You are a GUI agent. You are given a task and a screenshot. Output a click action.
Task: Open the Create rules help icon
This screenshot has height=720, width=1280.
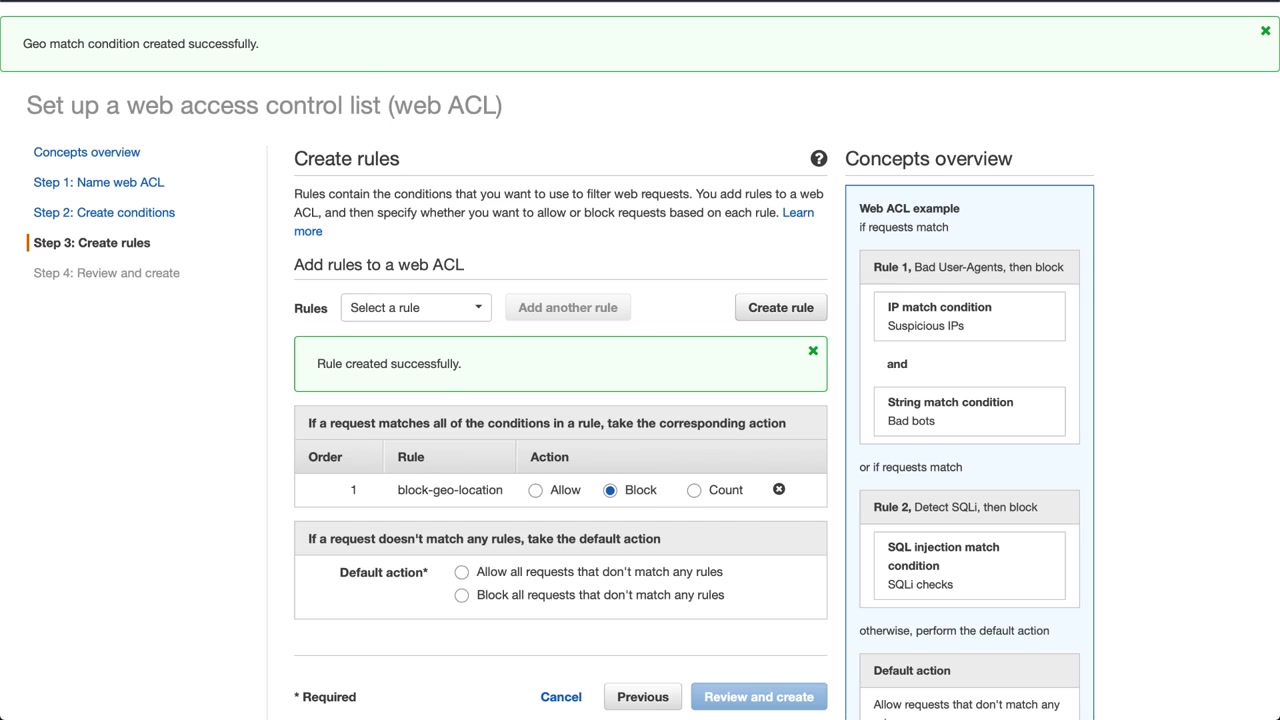[x=819, y=159]
